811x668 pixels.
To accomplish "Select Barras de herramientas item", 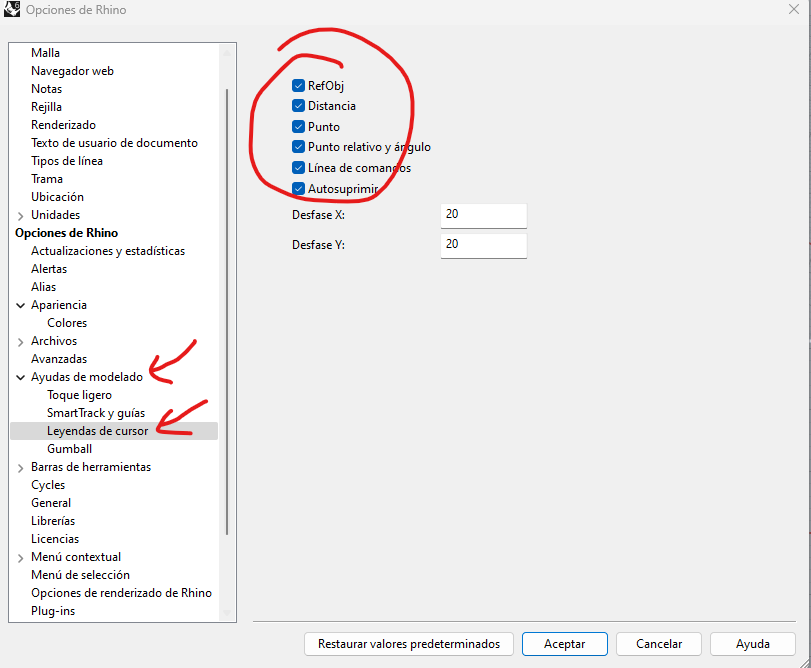I will click(x=91, y=467).
